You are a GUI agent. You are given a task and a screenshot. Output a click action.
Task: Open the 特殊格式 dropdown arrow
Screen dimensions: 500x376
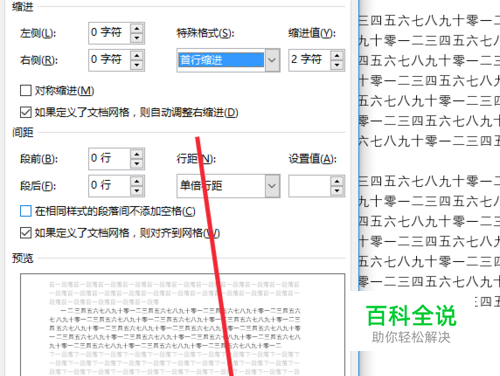[272, 60]
